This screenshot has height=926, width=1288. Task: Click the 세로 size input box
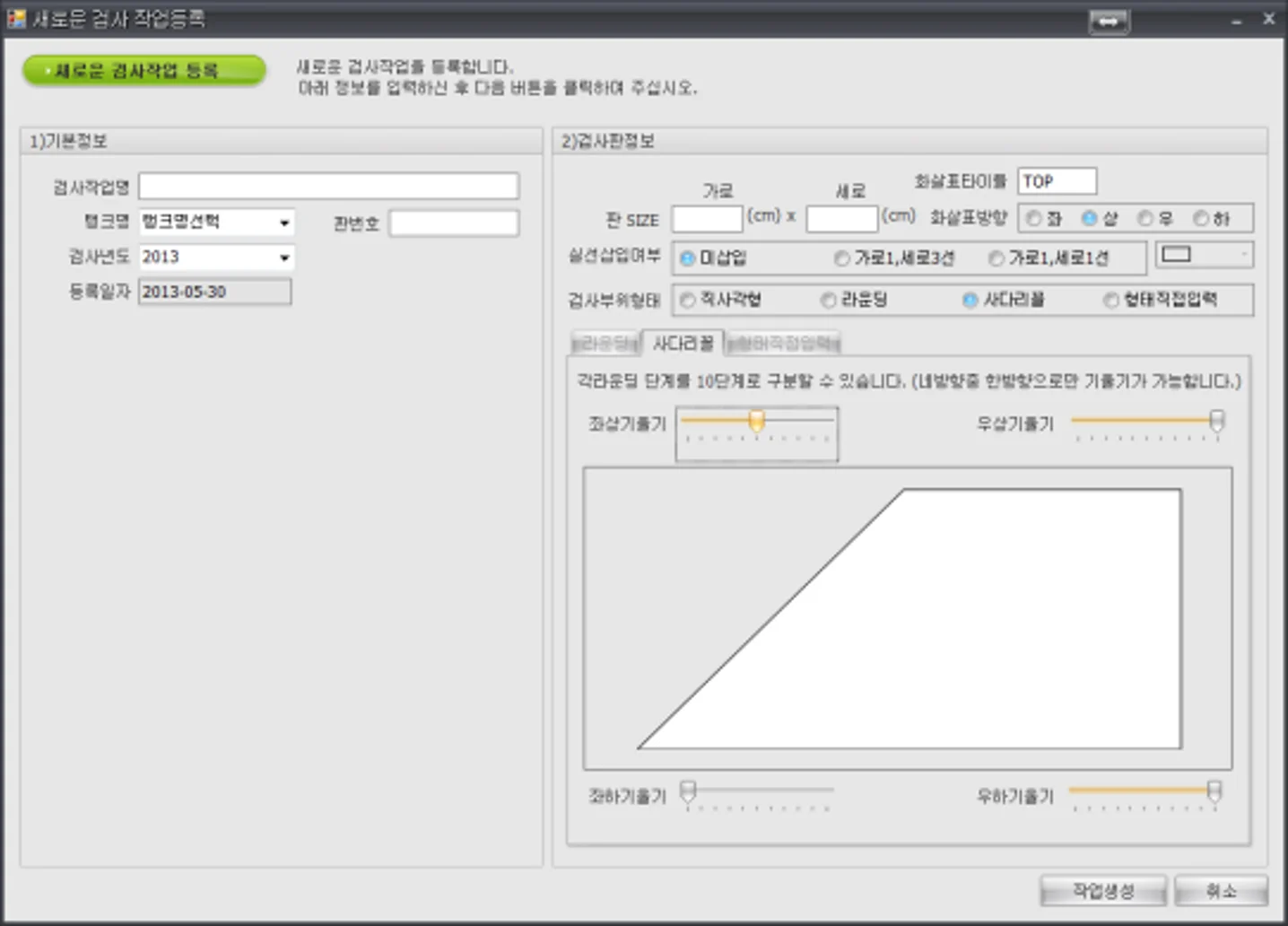(x=841, y=219)
